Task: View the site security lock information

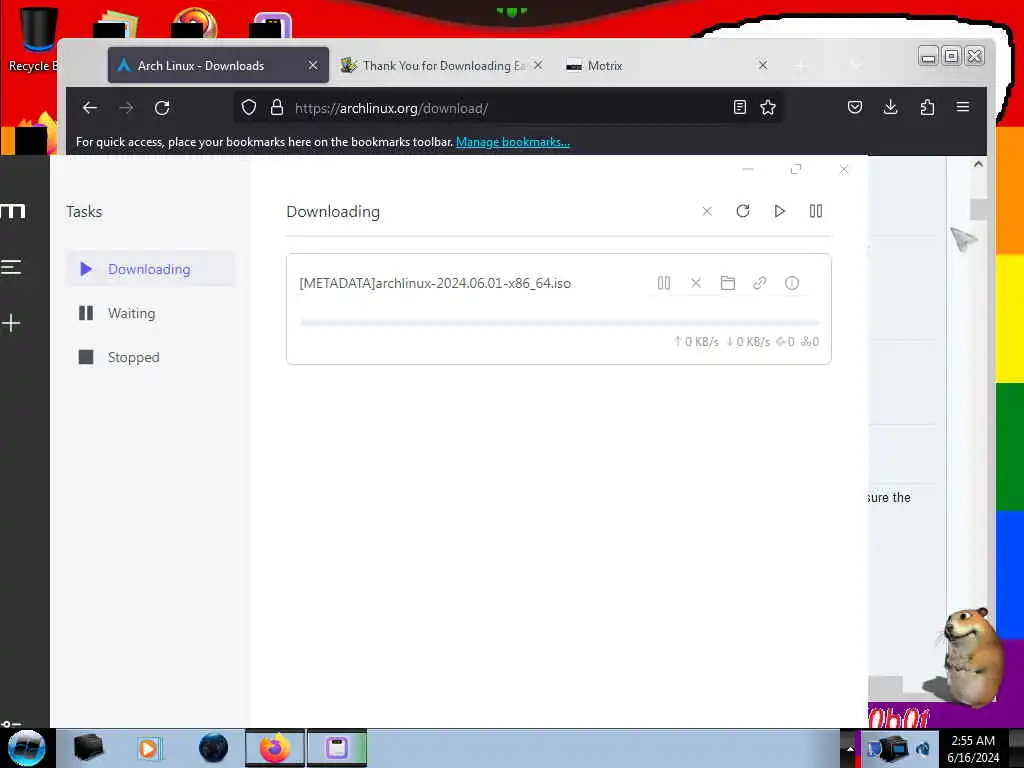Action: coord(277,108)
